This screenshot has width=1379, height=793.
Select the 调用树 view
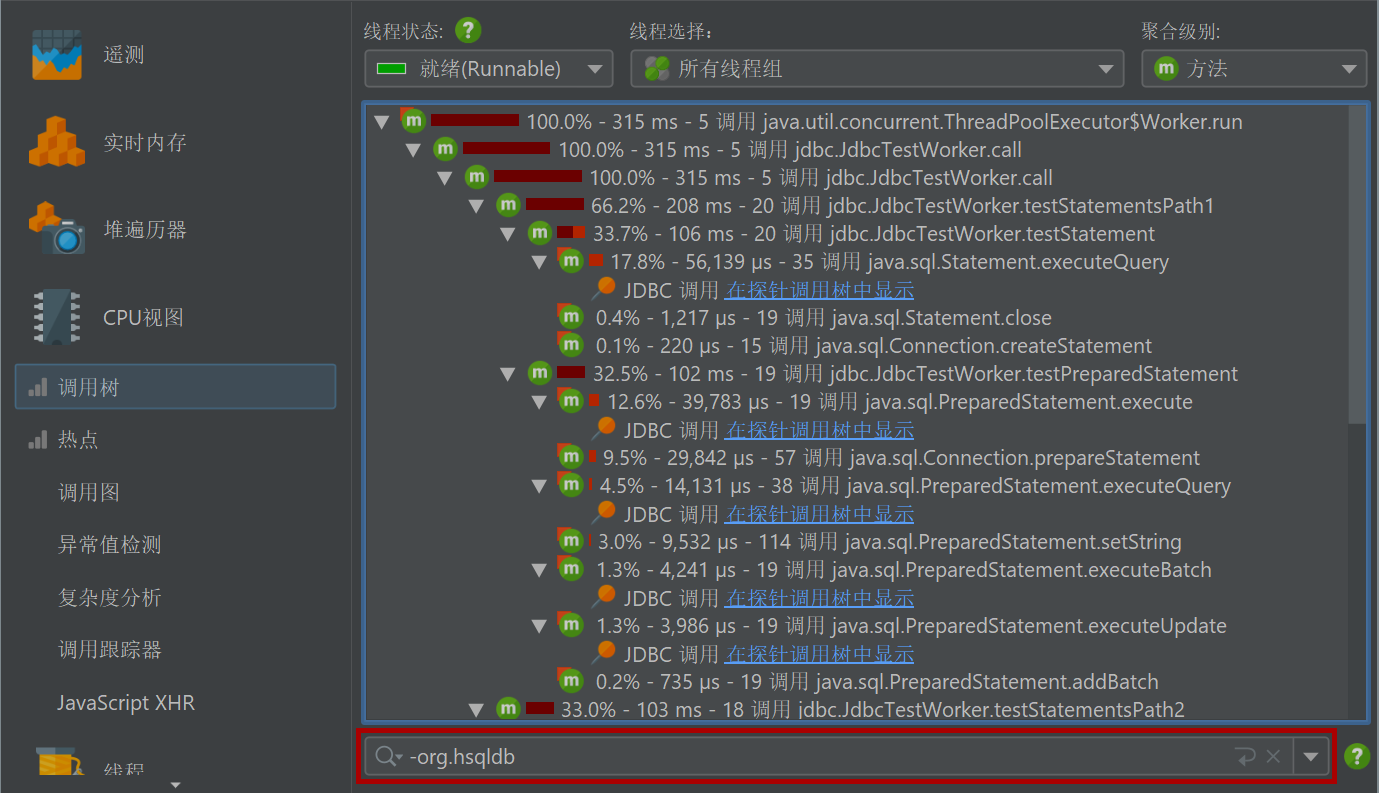point(175,387)
